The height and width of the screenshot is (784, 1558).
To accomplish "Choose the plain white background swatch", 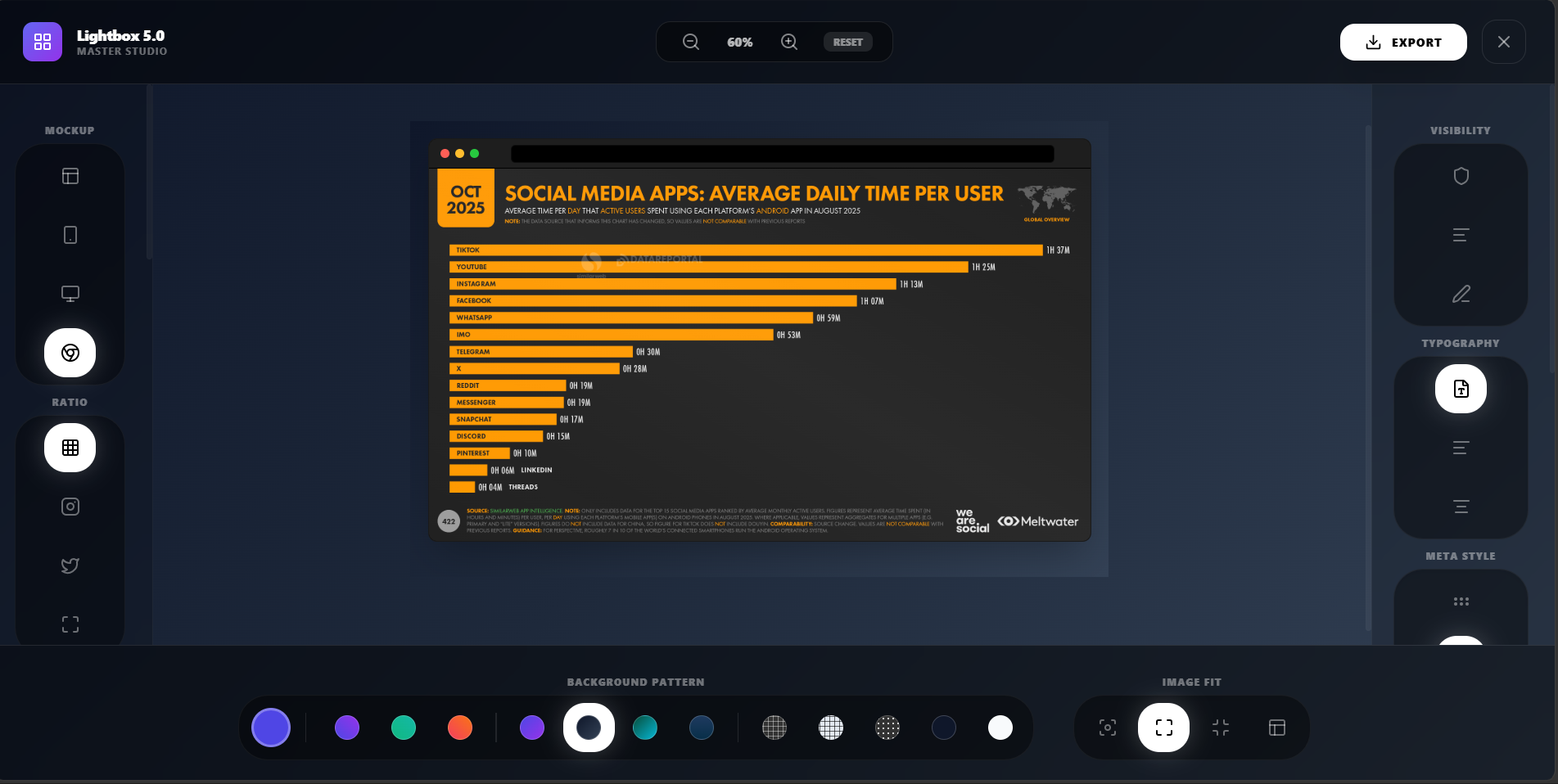I will coord(1000,728).
